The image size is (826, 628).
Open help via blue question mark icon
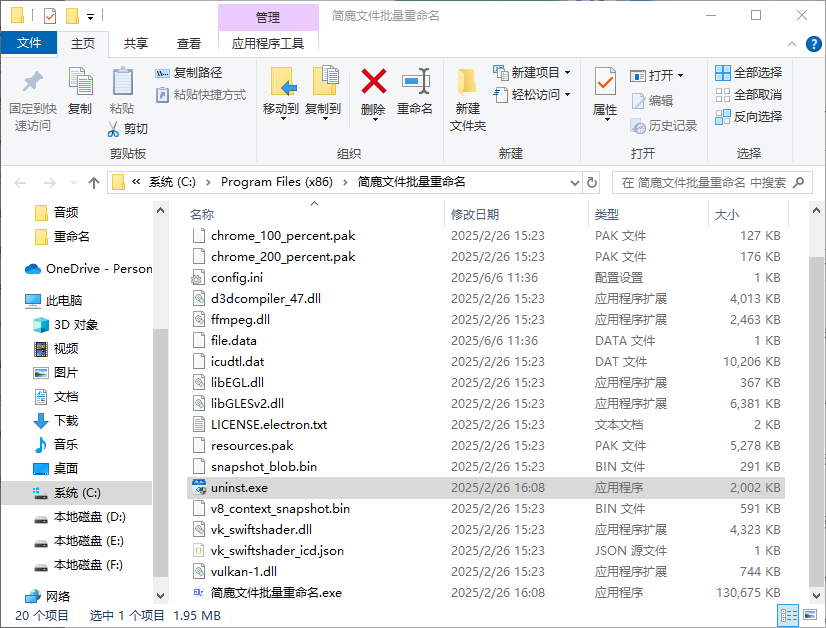tap(813, 43)
